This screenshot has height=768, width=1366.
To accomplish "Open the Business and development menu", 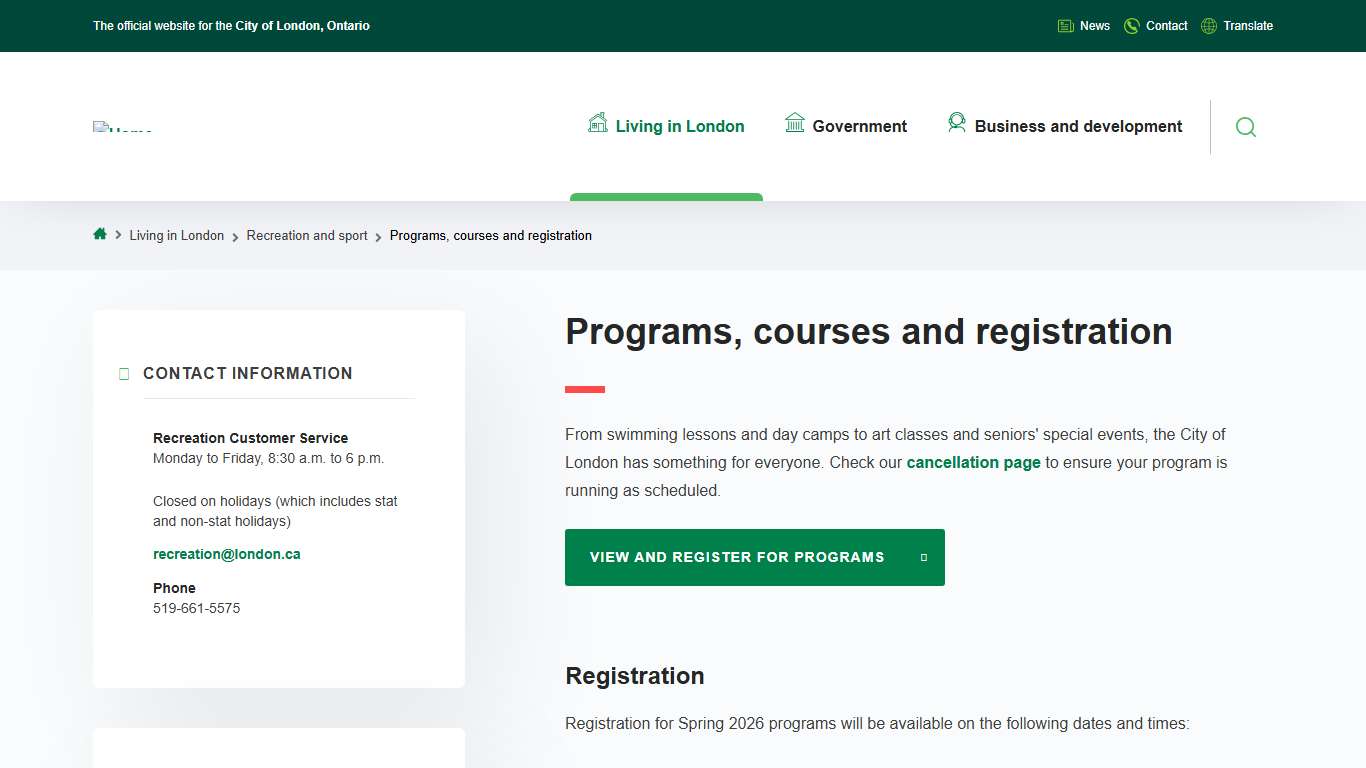I will [1078, 126].
